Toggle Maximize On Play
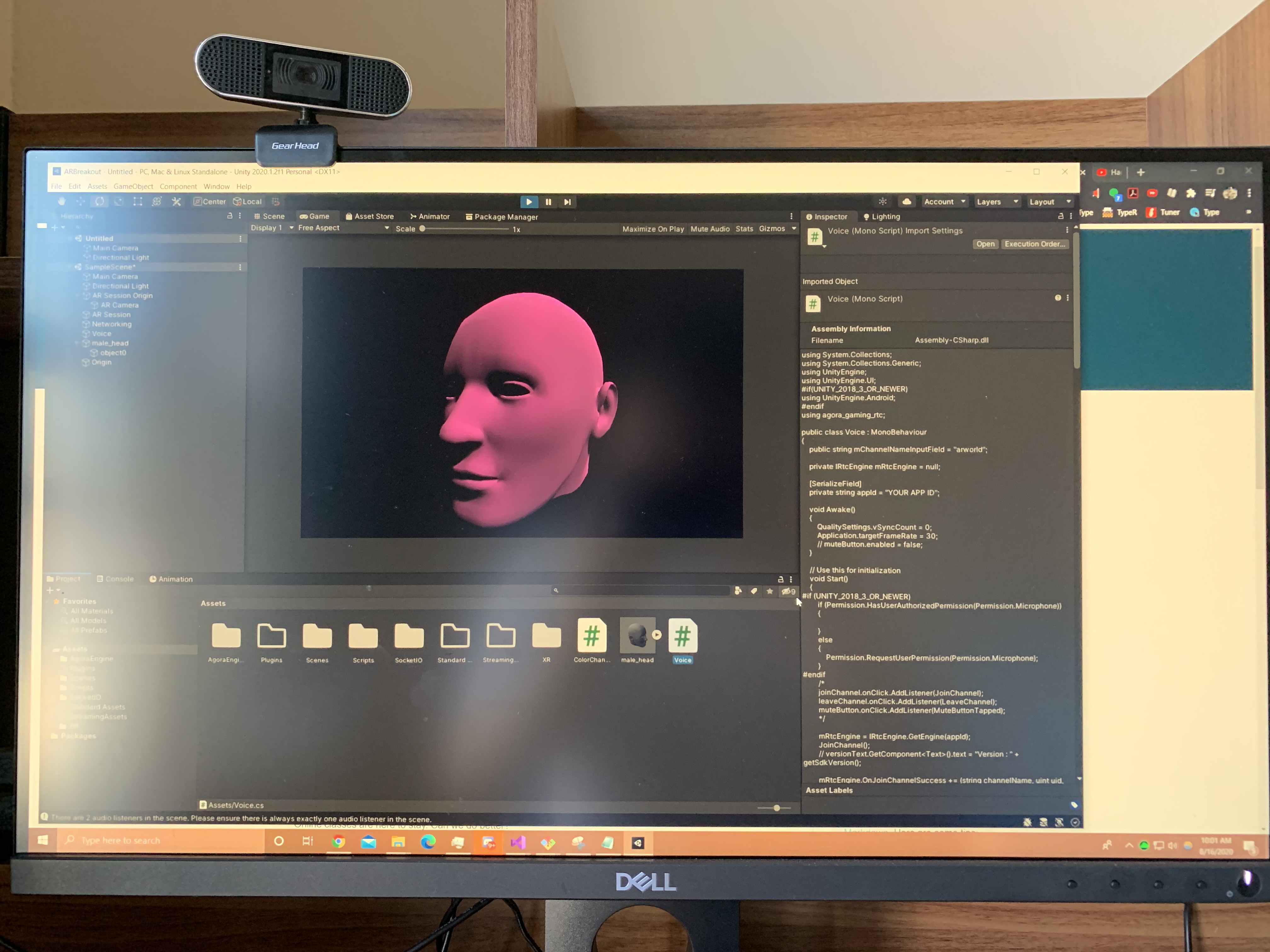Screen dimensions: 1270x952 653,229
